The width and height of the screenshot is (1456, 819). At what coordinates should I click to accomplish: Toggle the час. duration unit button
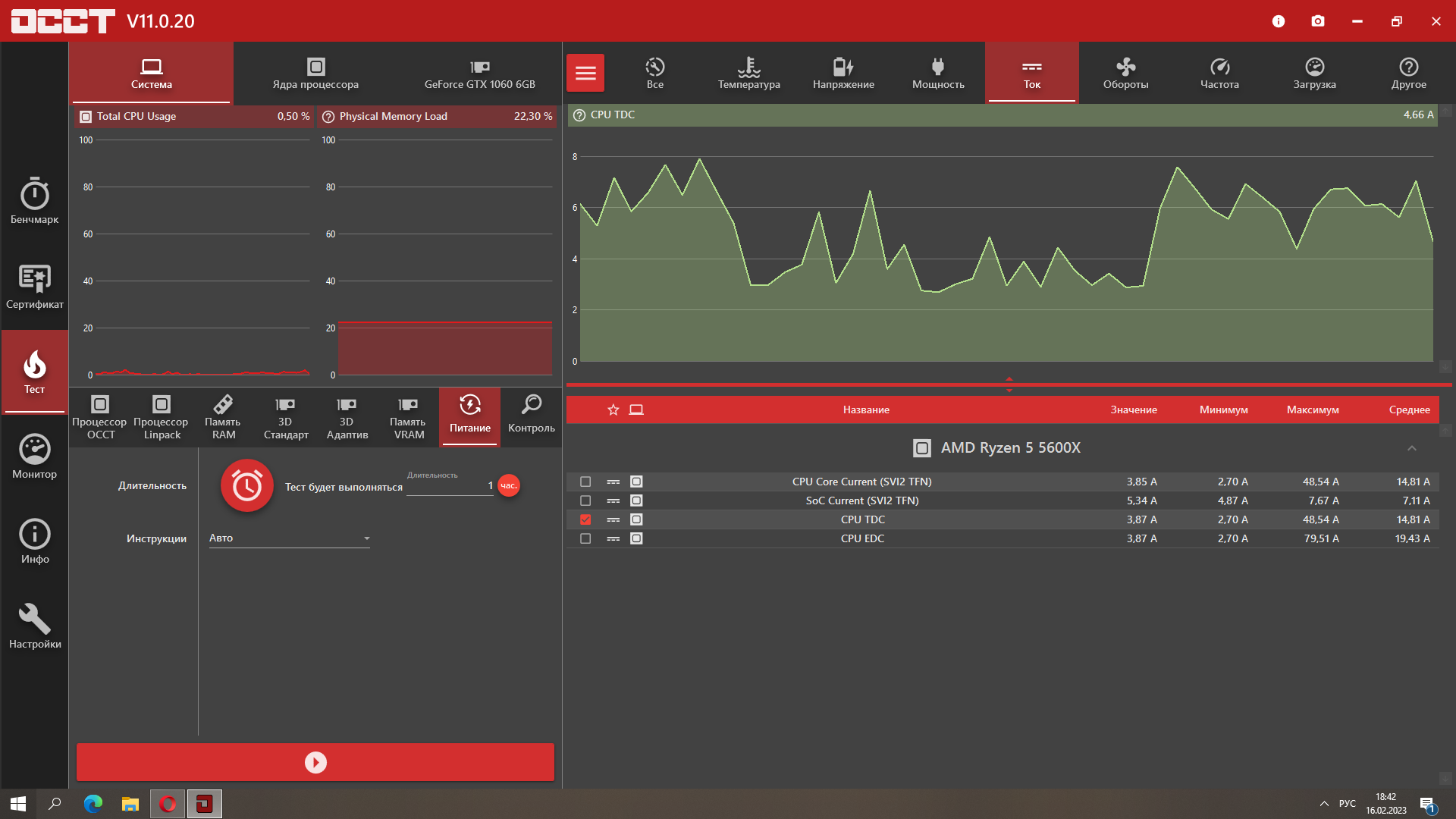[509, 485]
